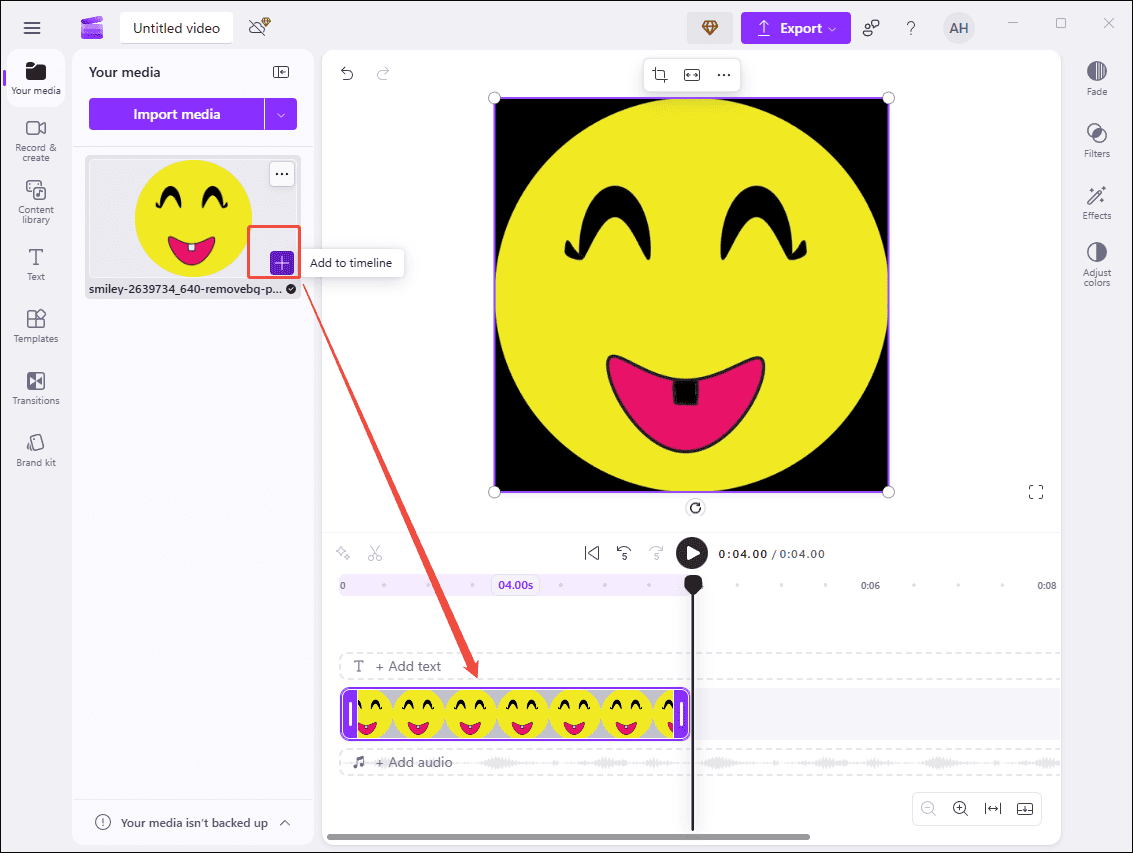
Task: Open the Content library panel
Action: pos(35,200)
